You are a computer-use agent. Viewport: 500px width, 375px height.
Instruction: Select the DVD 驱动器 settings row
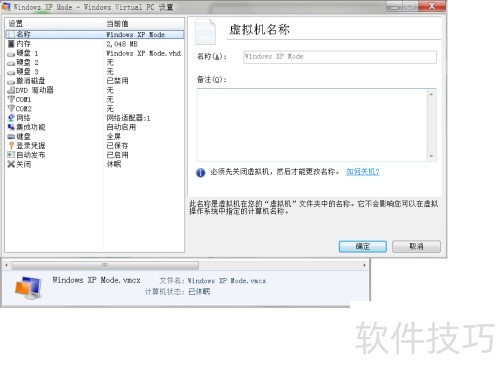(x=95, y=90)
